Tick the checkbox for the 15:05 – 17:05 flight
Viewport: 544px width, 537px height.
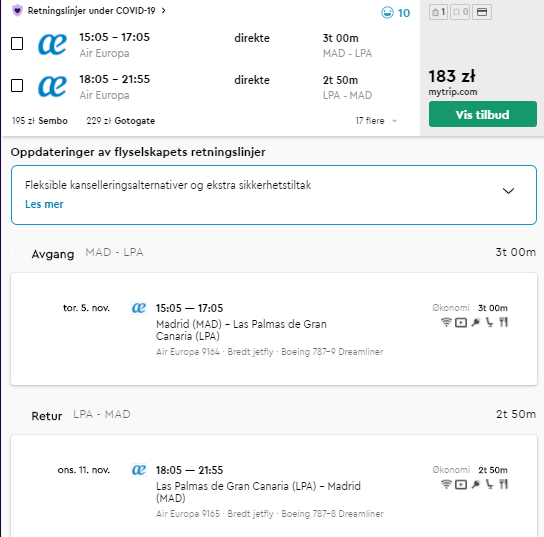17,44
